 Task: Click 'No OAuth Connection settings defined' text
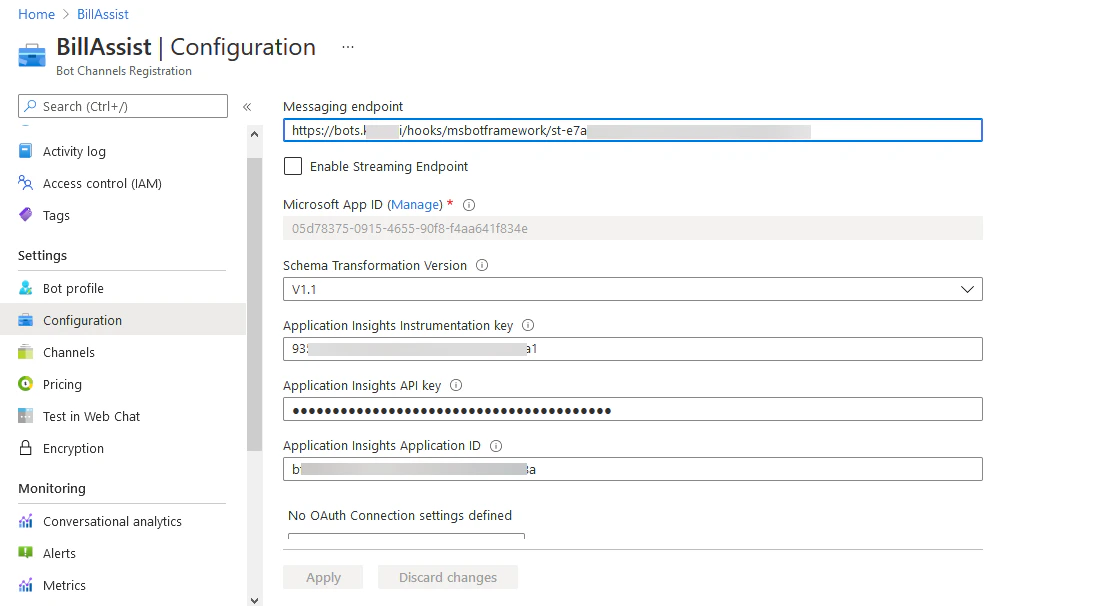click(x=400, y=516)
